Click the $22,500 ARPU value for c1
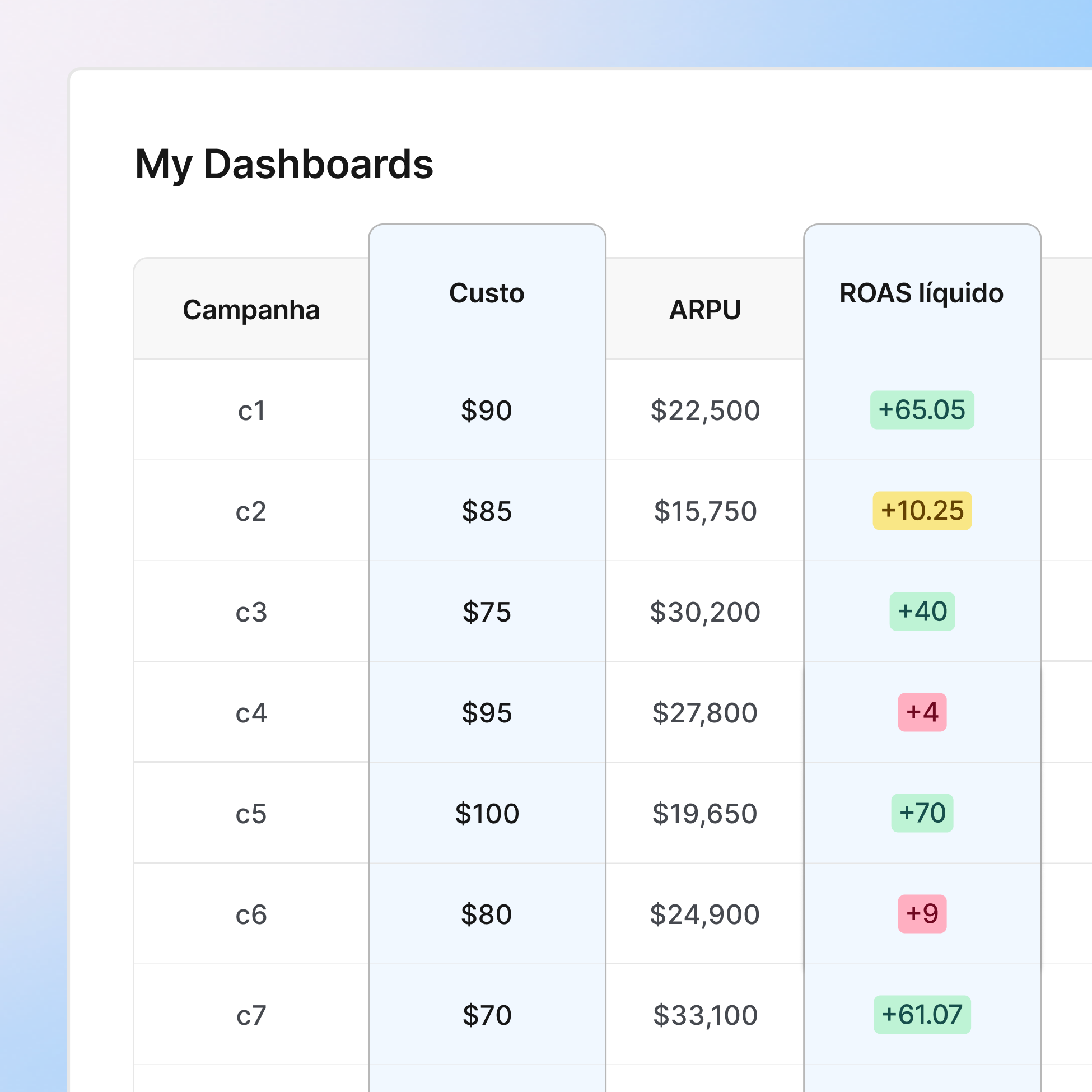The width and height of the screenshot is (1092, 1092). 706,411
